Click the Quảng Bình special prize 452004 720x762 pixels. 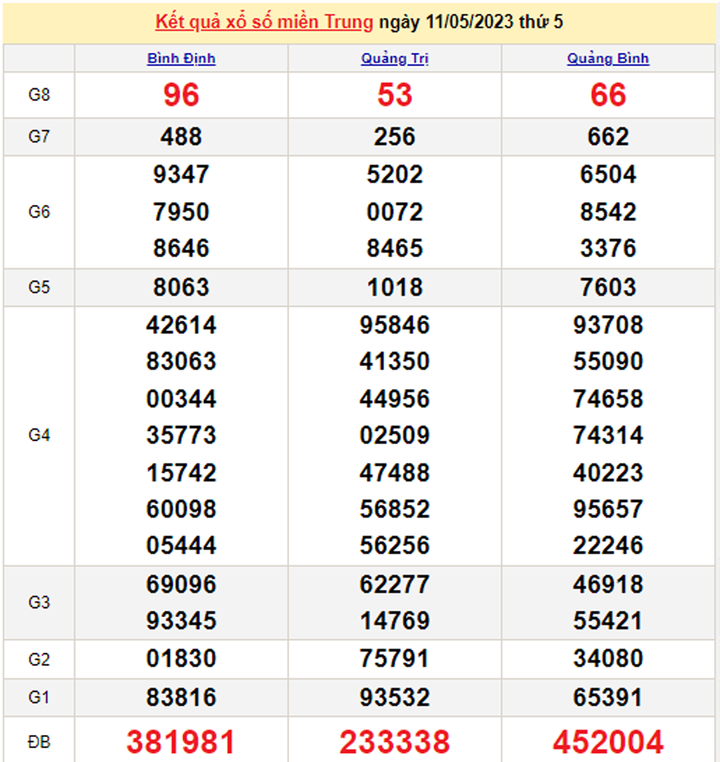[608, 741]
